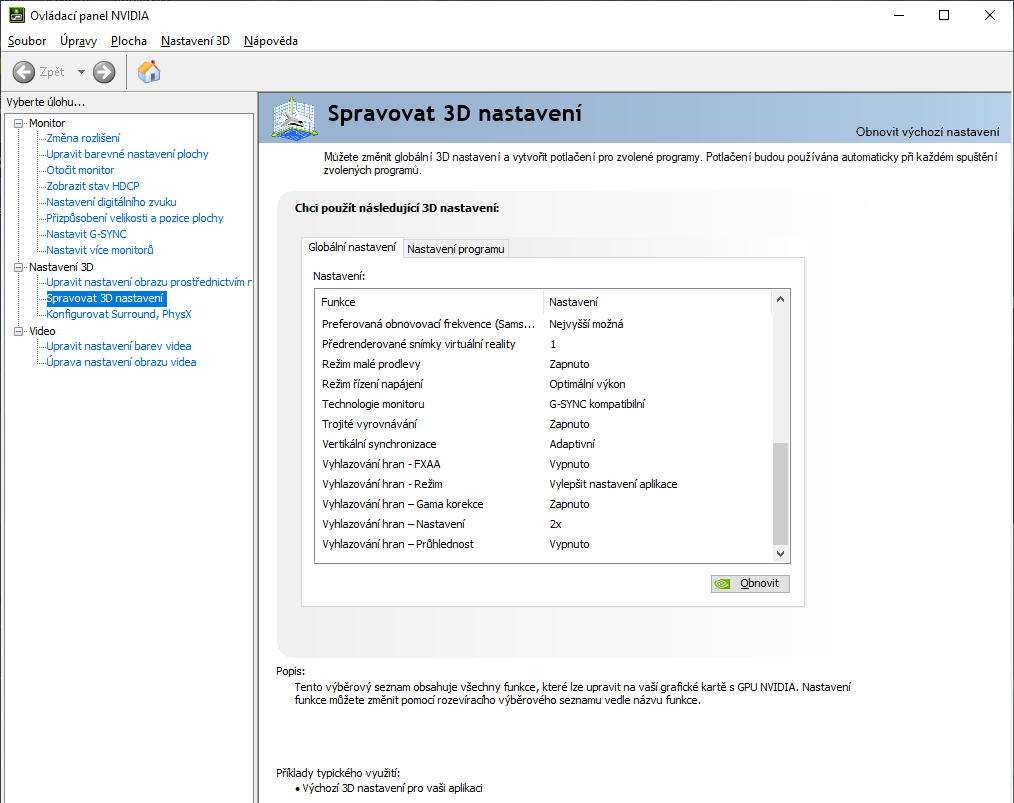Image resolution: width=1014 pixels, height=803 pixels.
Task: Open the Soubor menu
Action: point(27,41)
